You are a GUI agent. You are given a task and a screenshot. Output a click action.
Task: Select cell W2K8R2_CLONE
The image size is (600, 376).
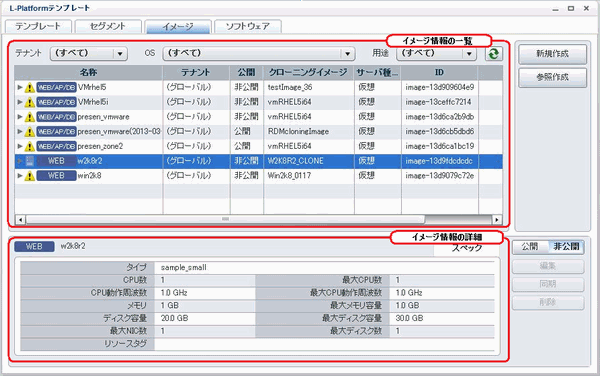(x=295, y=161)
